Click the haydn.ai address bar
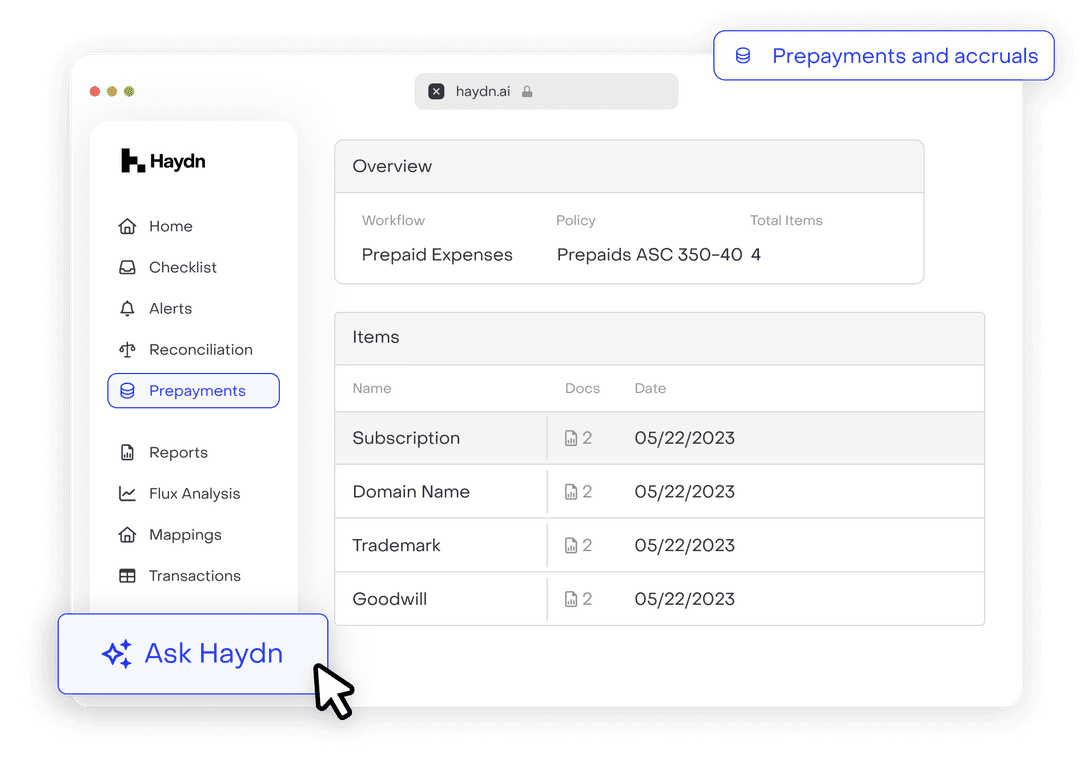Screen dimensions: 1080x759 pos(546,91)
